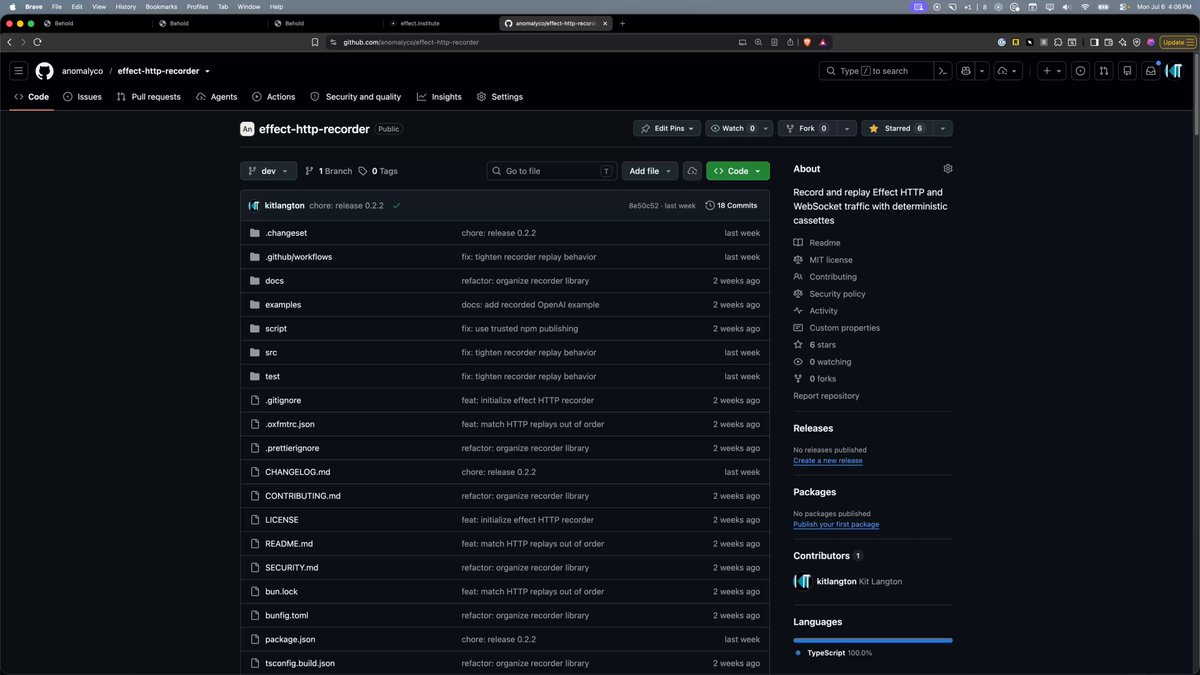Focus the Go to file search field
The width and height of the screenshot is (1200, 675).
[551, 171]
